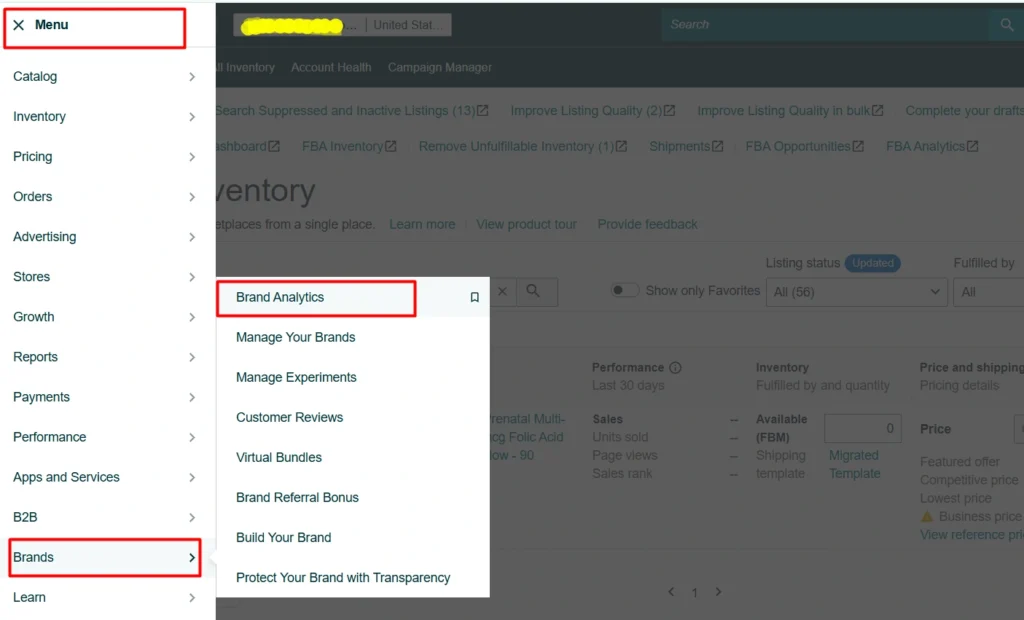Click the previous page chevron in pagination
The width and height of the screenshot is (1024, 620).
(671, 592)
